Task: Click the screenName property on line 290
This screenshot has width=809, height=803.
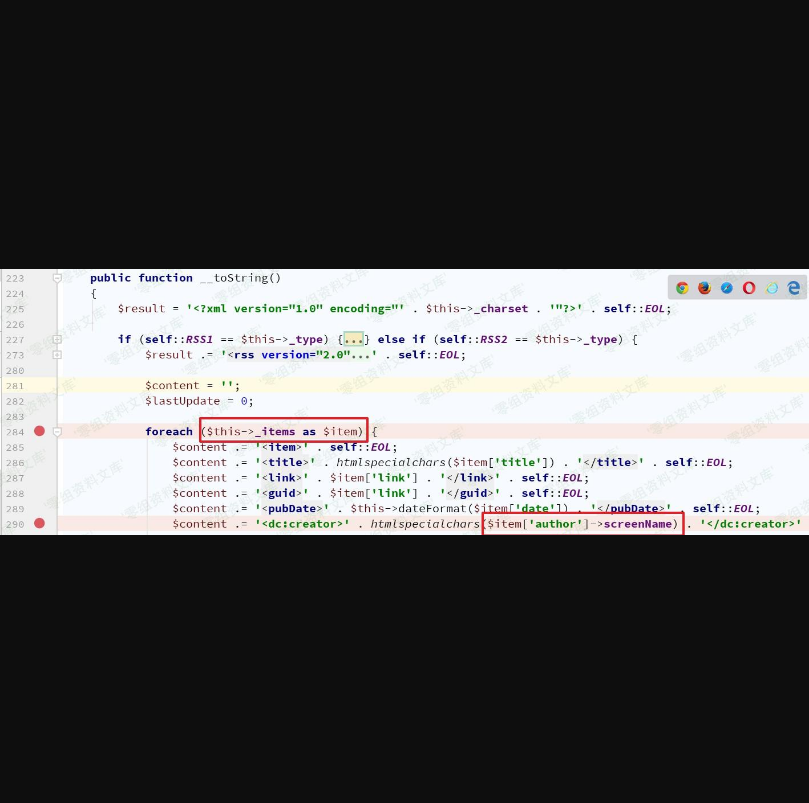Action: pos(640,524)
